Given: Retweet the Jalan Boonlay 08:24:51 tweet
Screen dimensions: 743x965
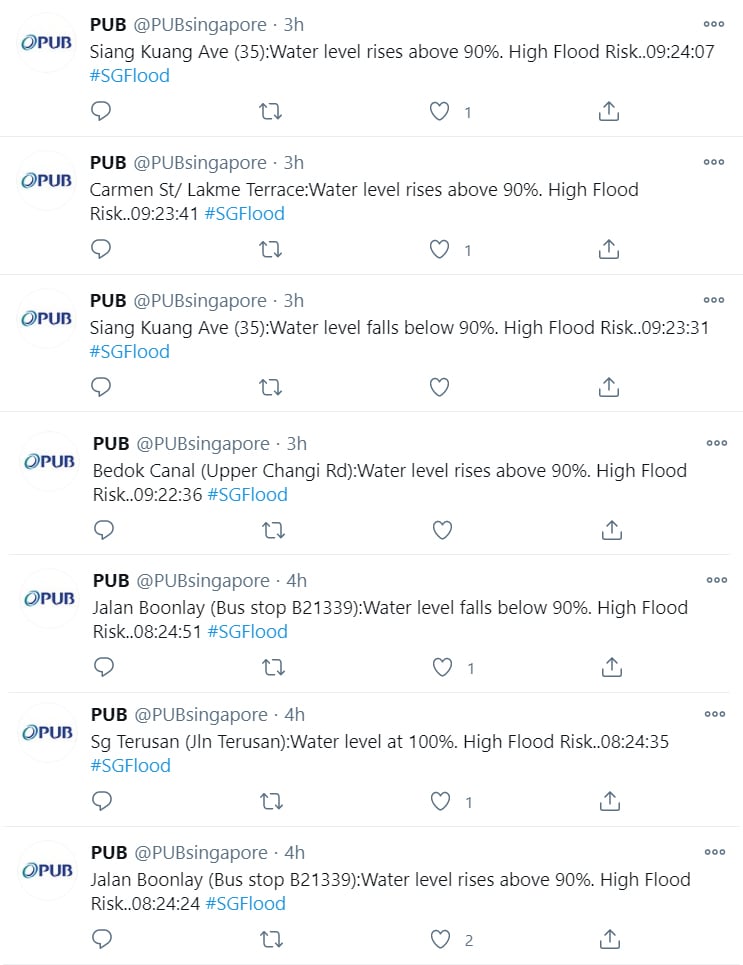Looking at the screenshot, I should 273,667.
